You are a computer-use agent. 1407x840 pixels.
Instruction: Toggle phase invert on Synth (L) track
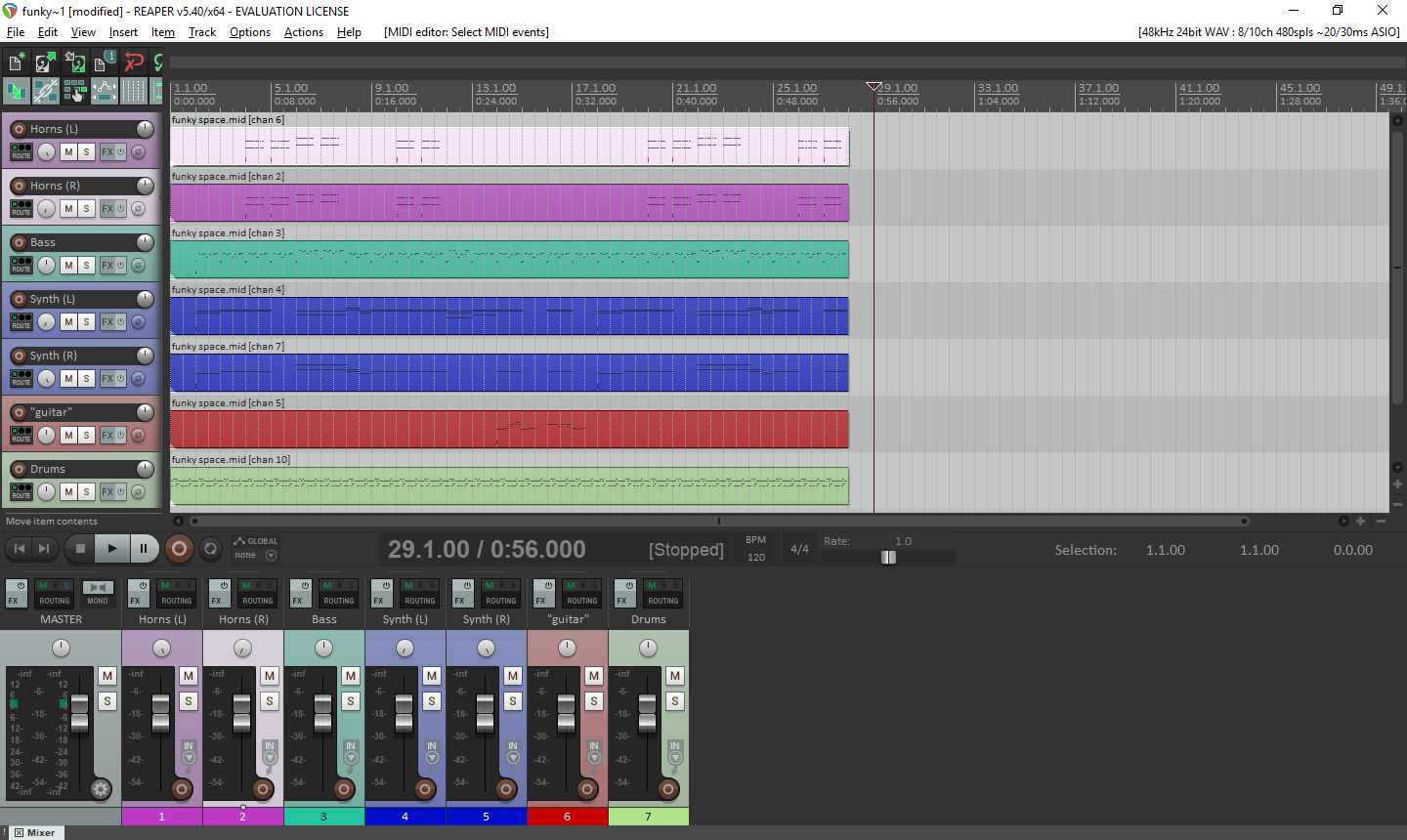click(138, 322)
